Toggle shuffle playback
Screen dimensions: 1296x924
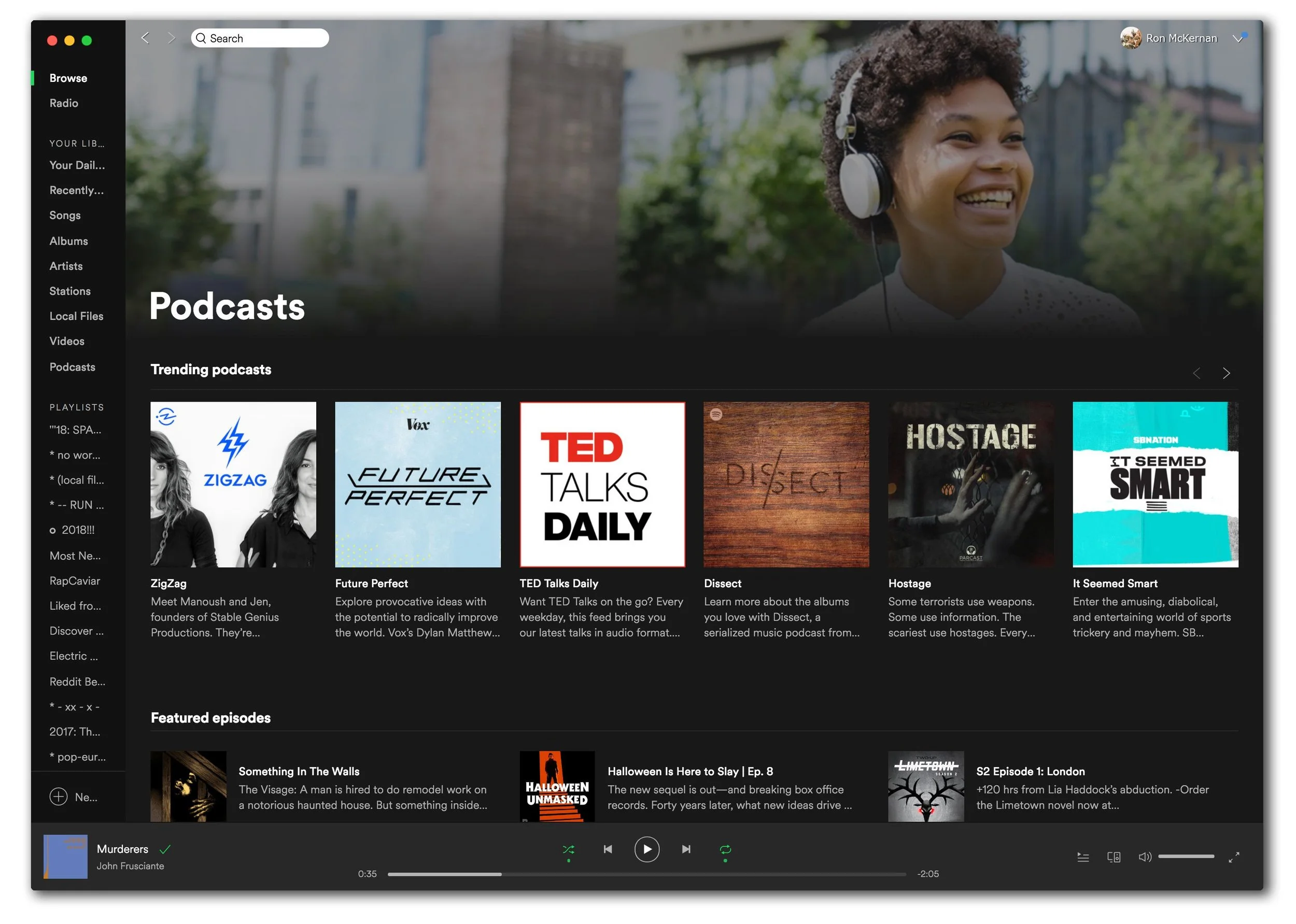[568, 850]
